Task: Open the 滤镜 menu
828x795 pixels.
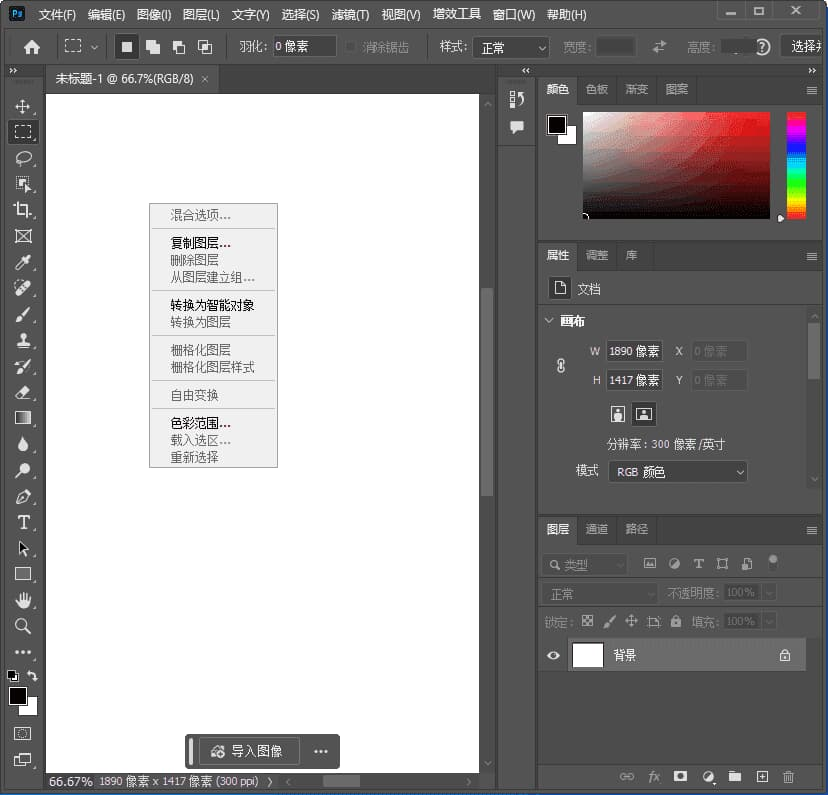Action: click(x=348, y=14)
